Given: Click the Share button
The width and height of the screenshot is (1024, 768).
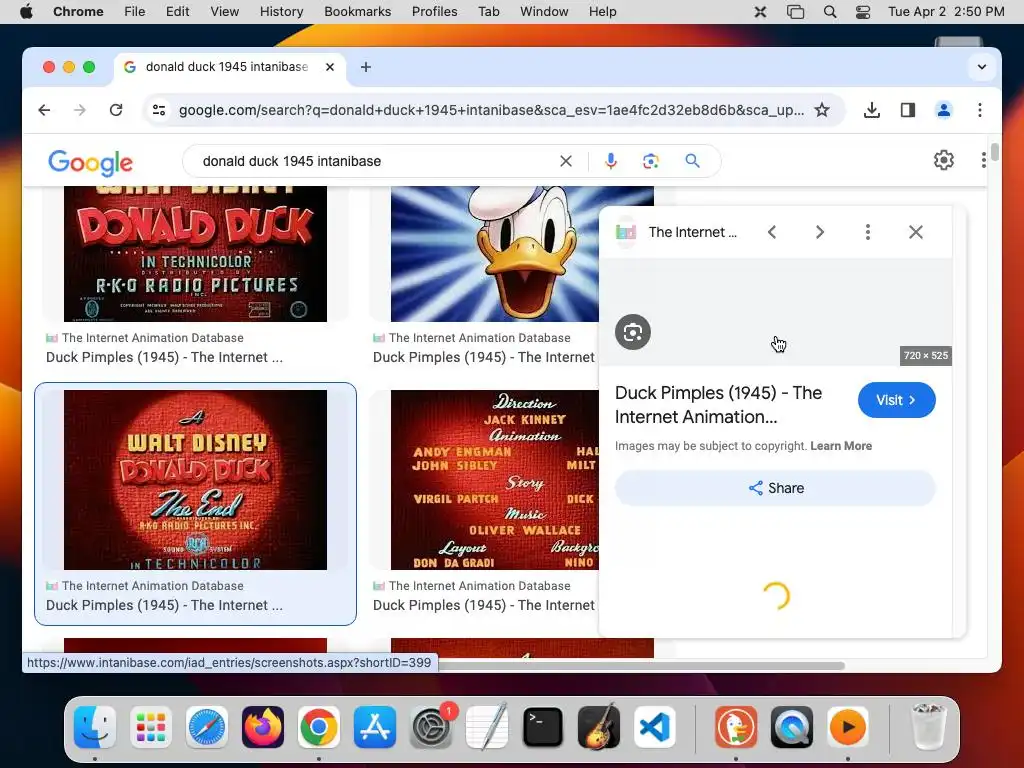Looking at the screenshot, I should click(x=775, y=488).
